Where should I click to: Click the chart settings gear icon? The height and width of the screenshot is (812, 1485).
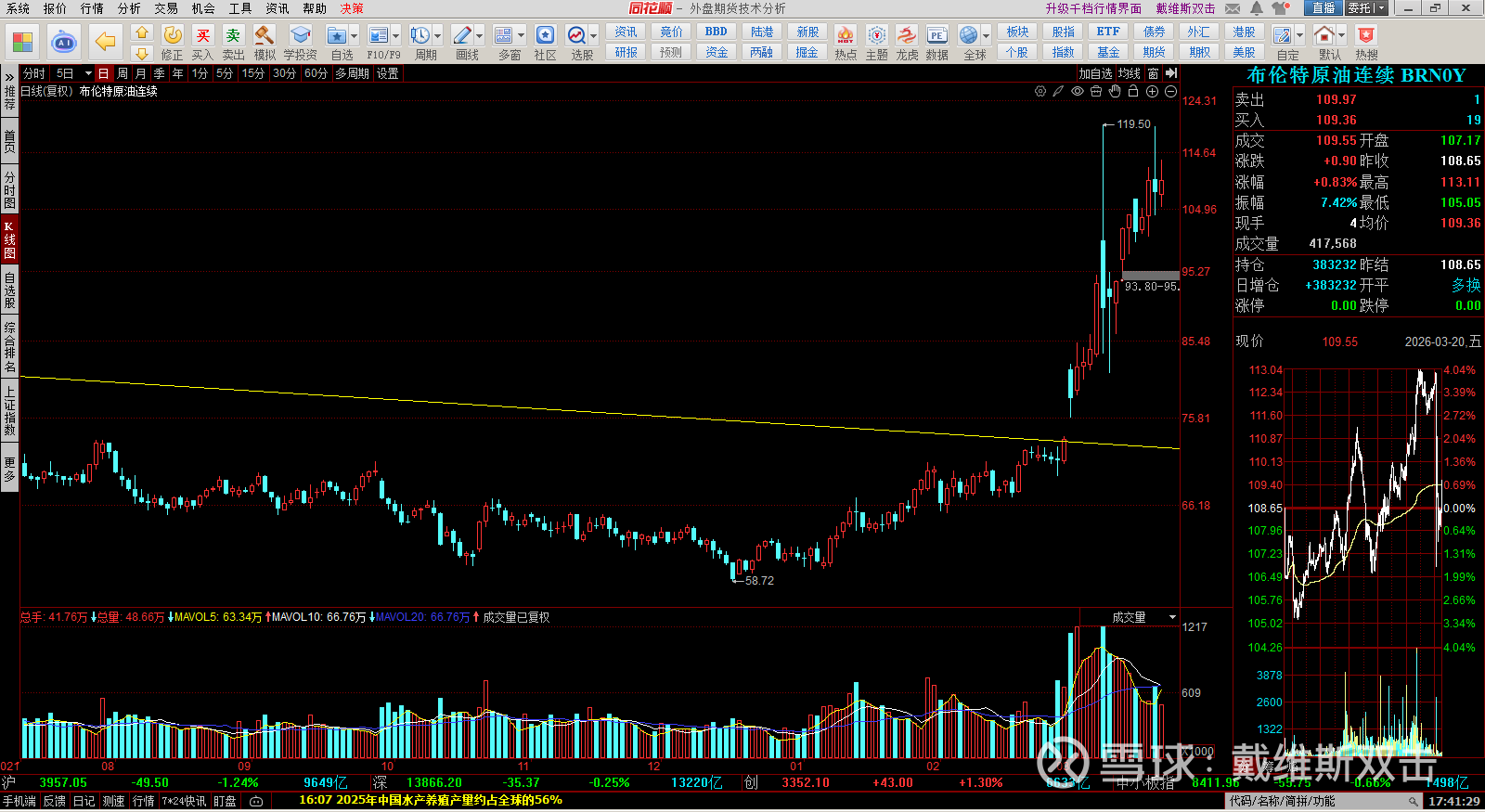pyautogui.click(x=1040, y=91)
